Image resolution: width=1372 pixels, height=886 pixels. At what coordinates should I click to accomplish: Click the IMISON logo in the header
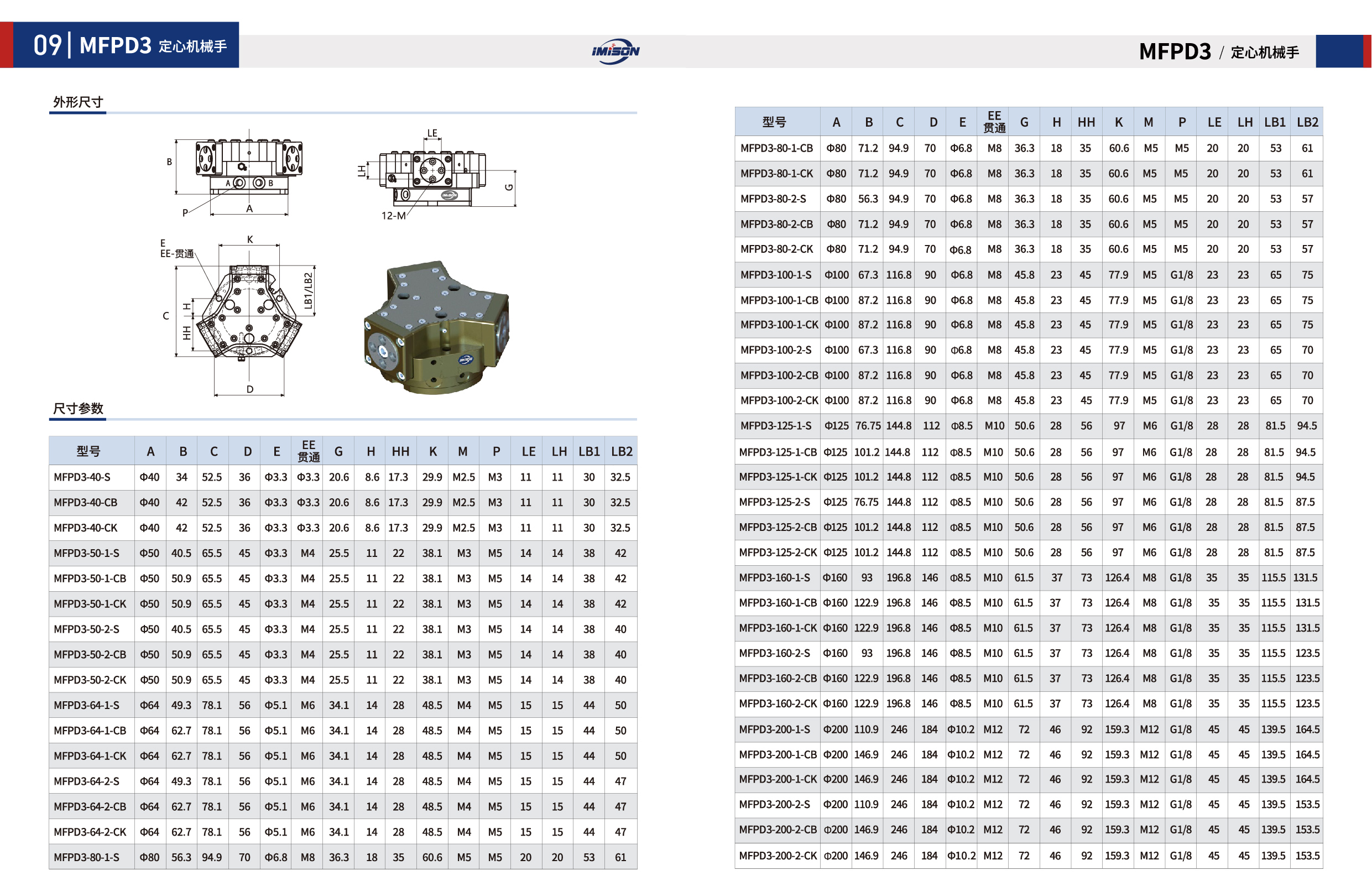click(615, 51)
